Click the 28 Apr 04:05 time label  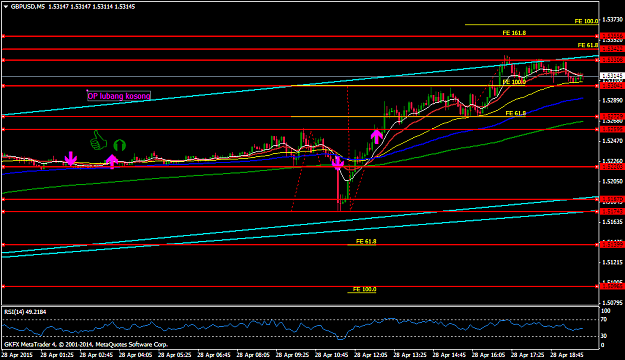[136, 354]
